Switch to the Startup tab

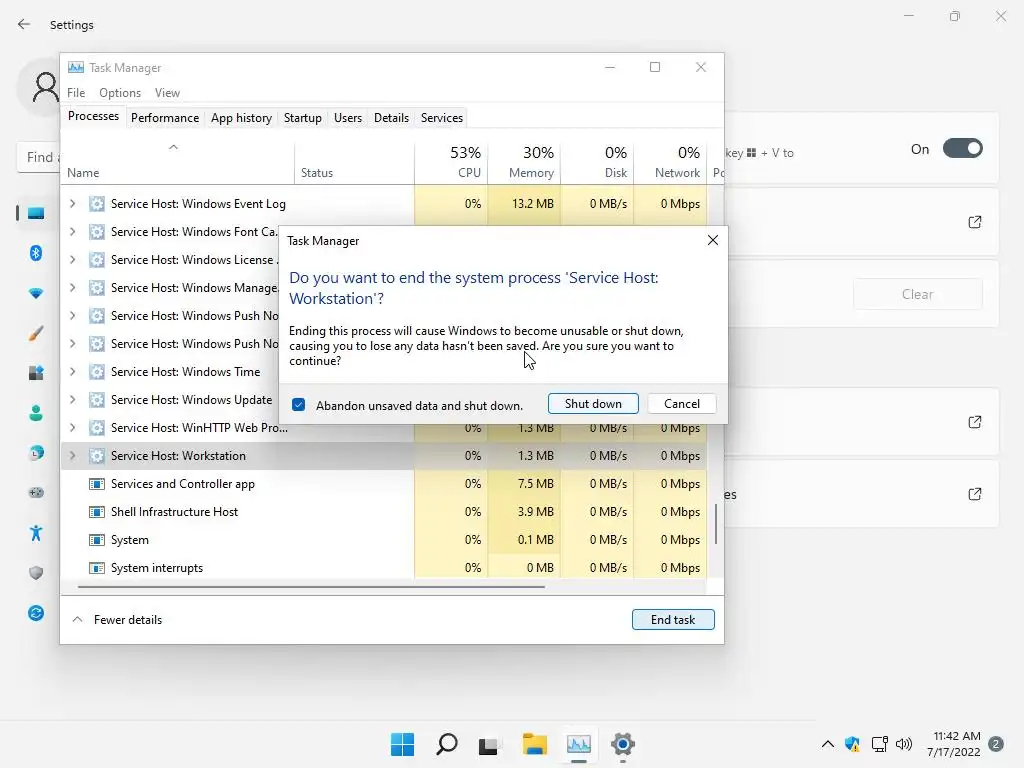302,118
